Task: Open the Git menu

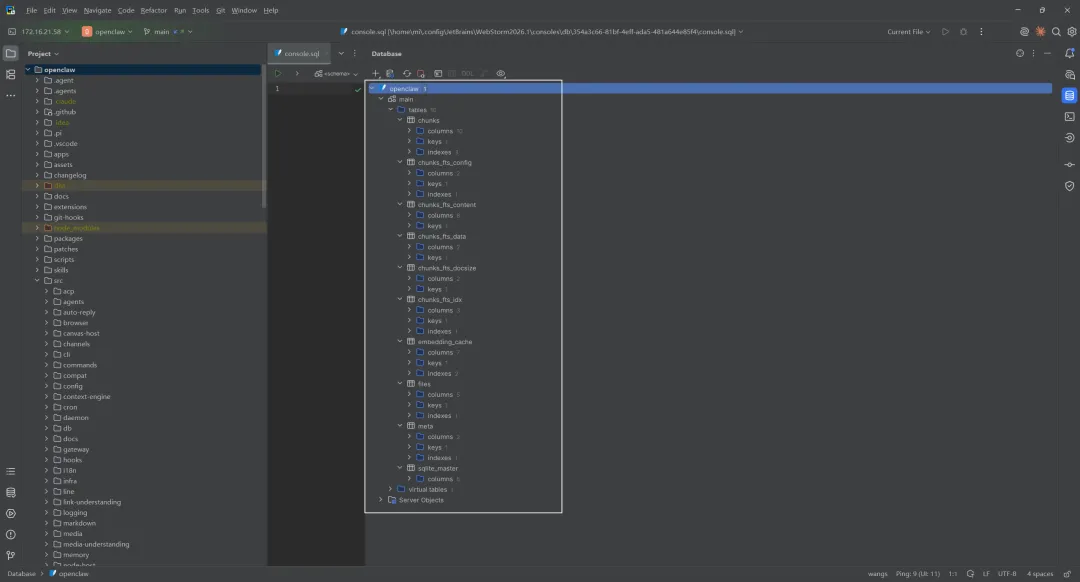Action: (x=220, y=10)
